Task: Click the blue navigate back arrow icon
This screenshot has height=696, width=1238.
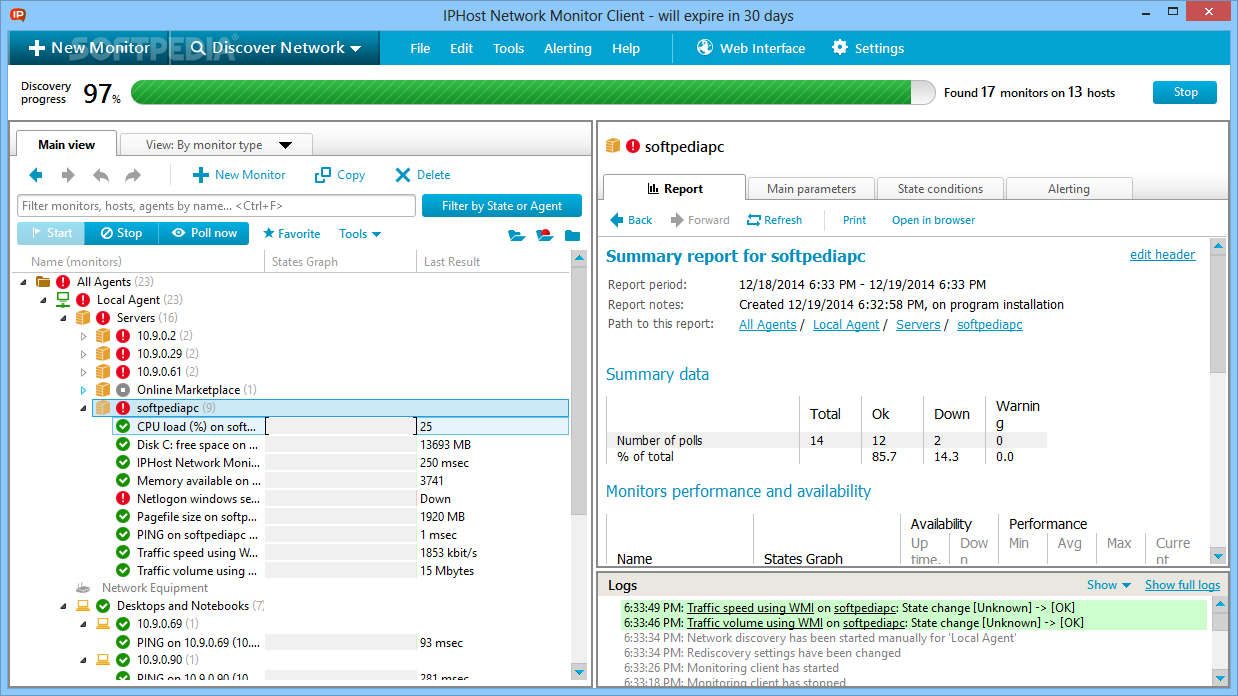Action: [x=36, y=175]
